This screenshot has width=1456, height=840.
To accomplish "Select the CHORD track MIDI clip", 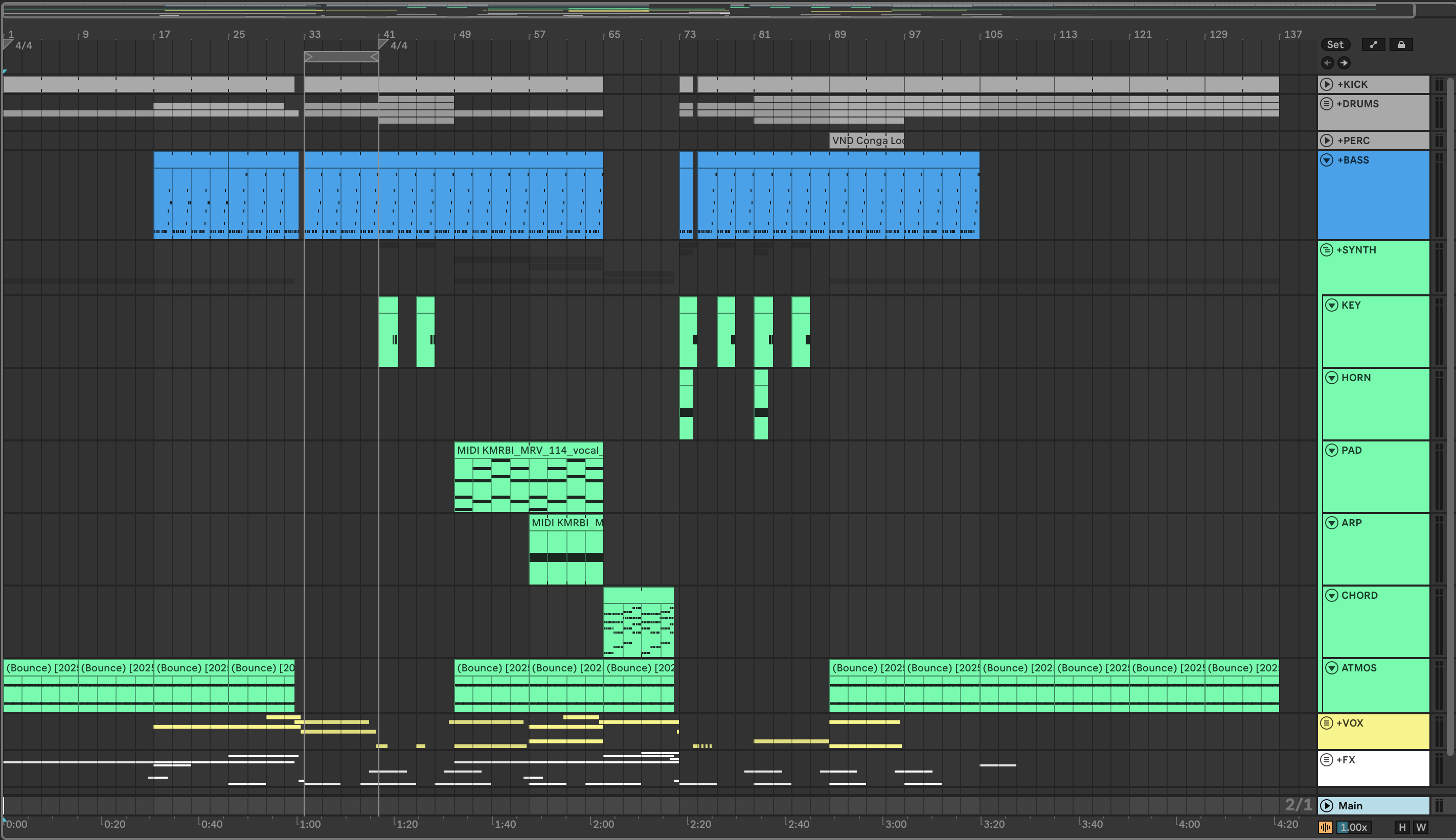I will (639, 622).
